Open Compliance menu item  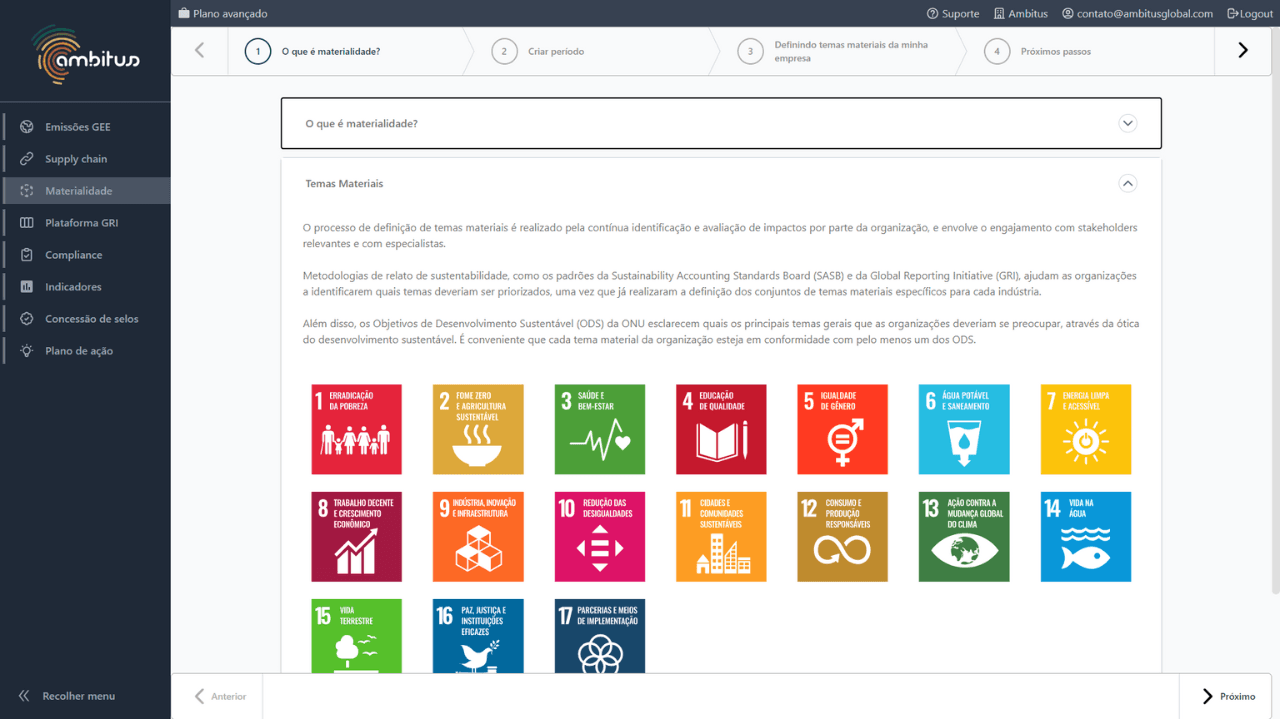pos(86,255)
